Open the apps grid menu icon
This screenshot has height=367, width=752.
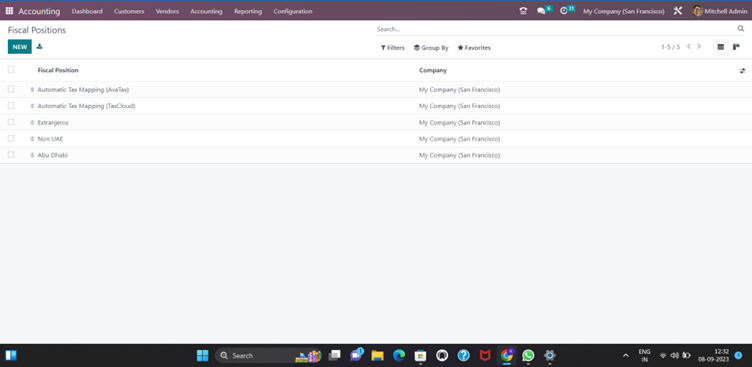10,11
